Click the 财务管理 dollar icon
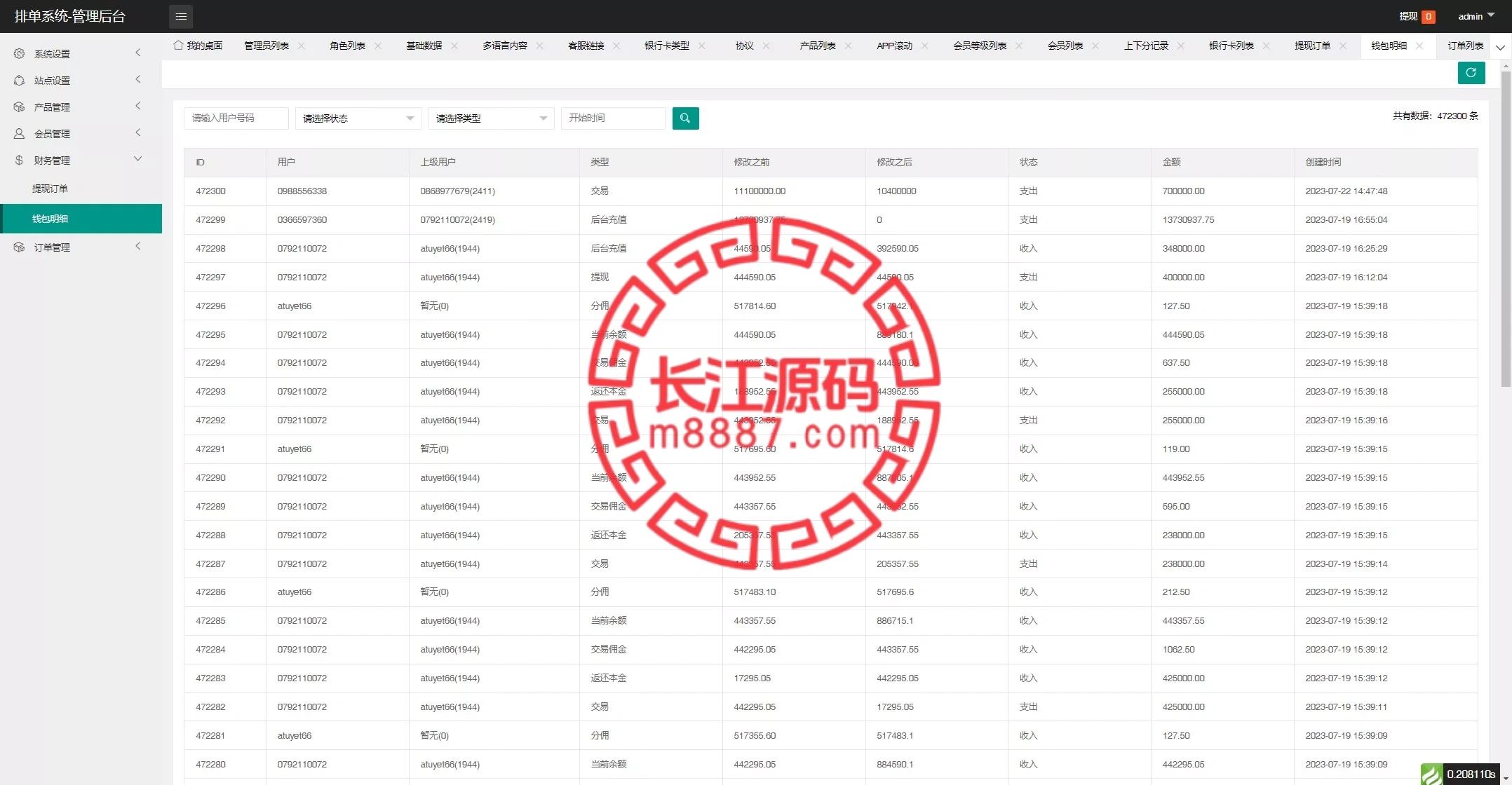Viewport: 1512px width, 785px height. click(19, 160)
